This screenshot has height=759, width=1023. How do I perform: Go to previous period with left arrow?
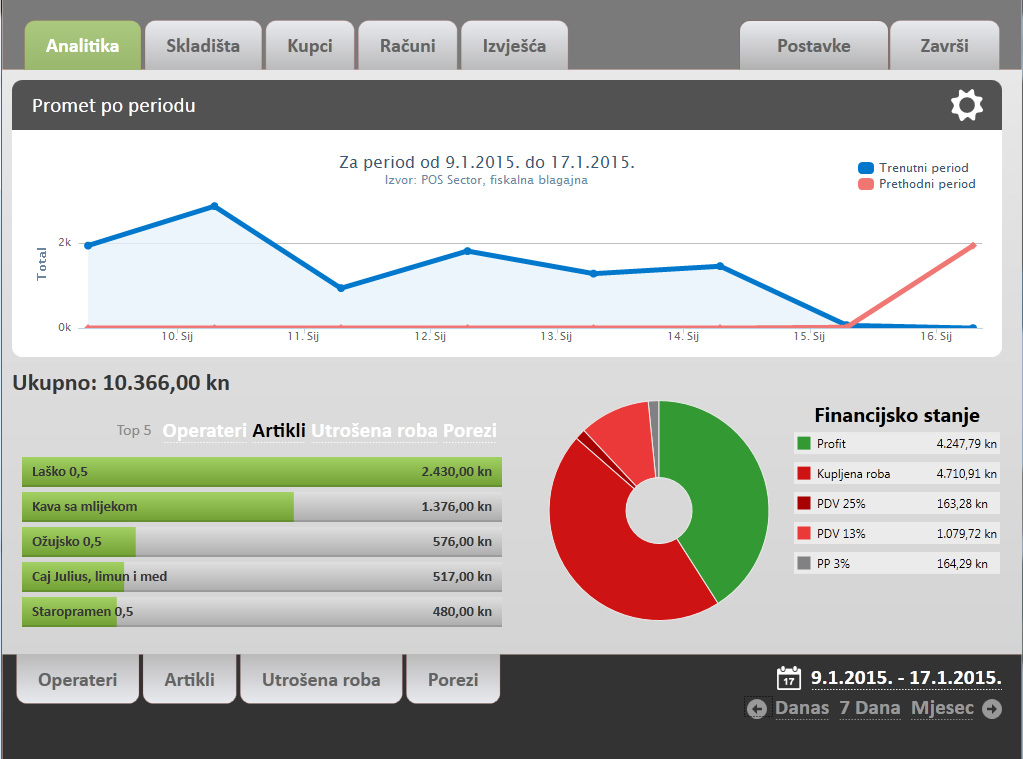[757, 709]
